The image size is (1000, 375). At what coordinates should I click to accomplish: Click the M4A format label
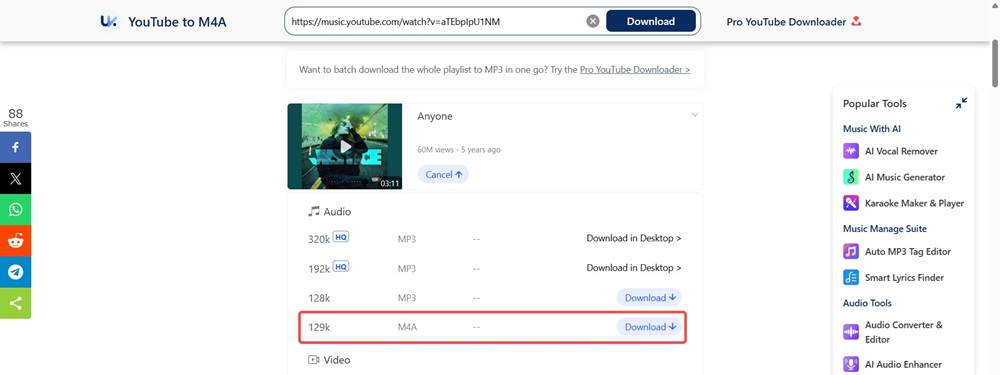[408, 327]
